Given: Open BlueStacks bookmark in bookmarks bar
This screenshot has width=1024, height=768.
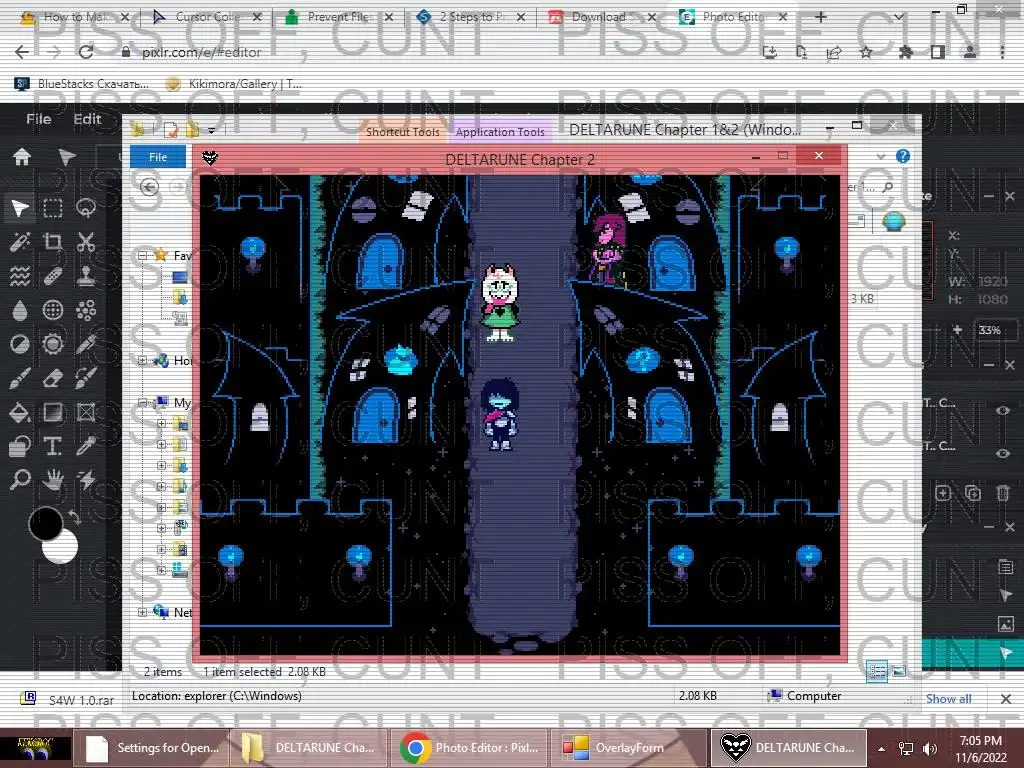Looking at the screenshot, I should 82,84.
